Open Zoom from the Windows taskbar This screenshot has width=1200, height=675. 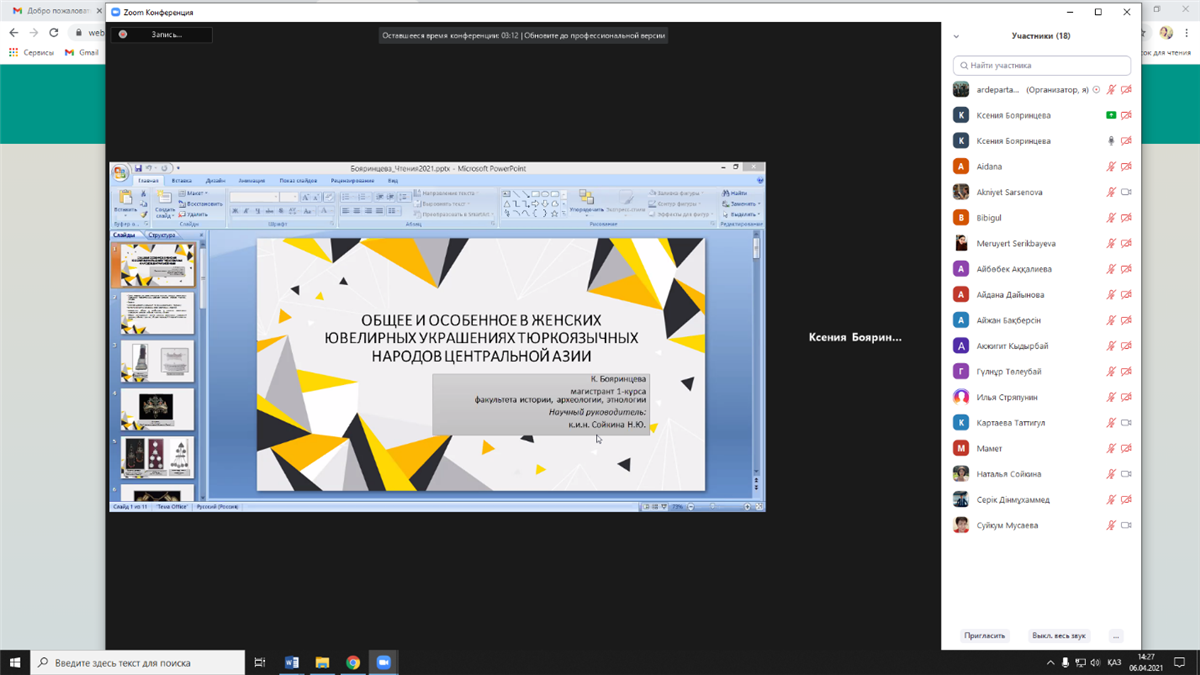pyautogui.click(x=383, y=662)
